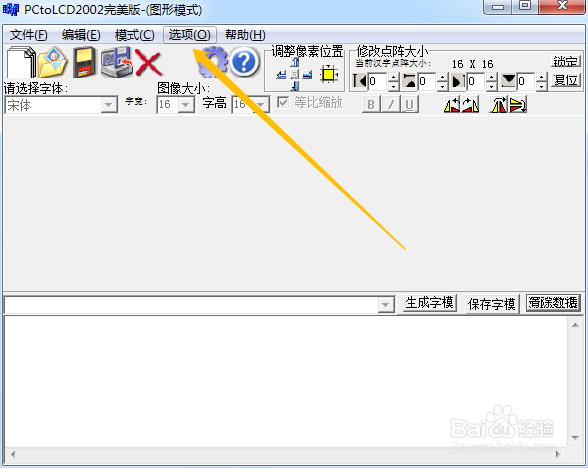Screen dimensions: 588x468
Task: Shift pixels down with the down arrow
Action: click(295, 86)
